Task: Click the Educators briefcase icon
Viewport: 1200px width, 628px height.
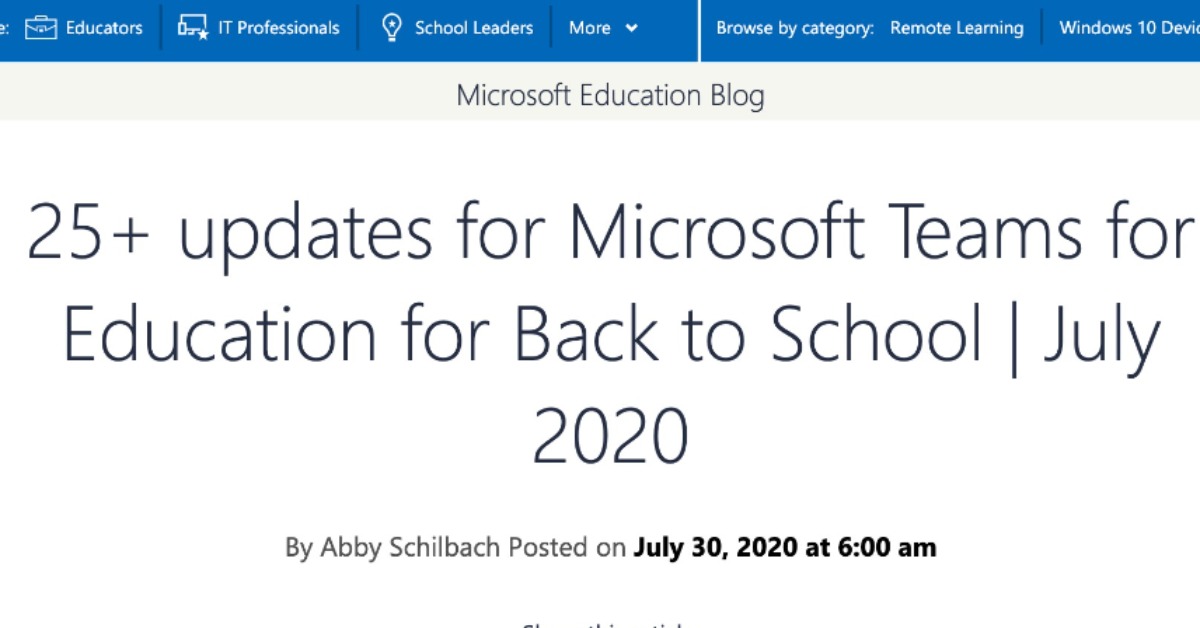Action: point(41,27)
